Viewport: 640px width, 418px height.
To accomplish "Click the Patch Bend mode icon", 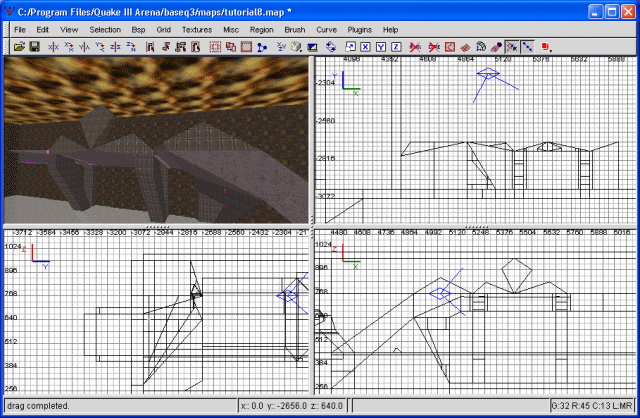I will 481,47.
